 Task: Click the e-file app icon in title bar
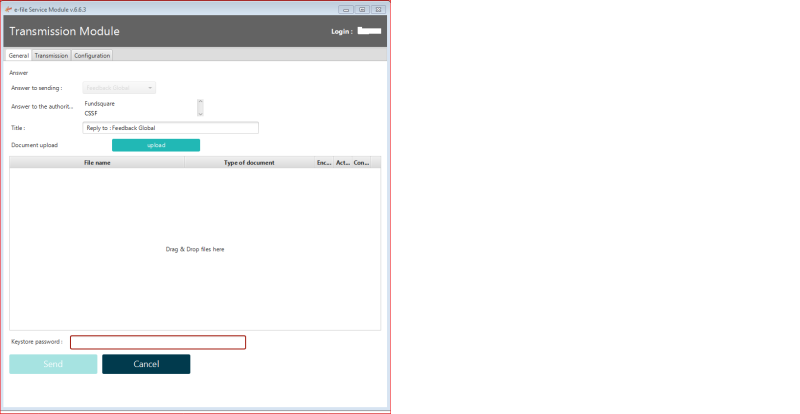click(9, 9)
